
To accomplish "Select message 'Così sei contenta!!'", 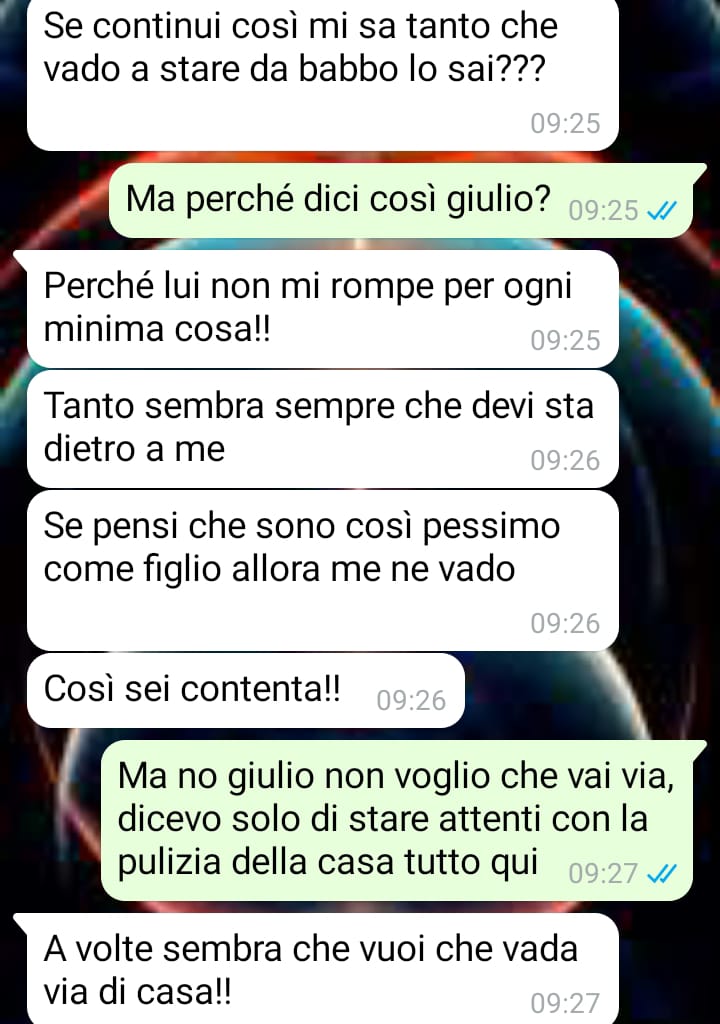I will (x=246, y=690).
